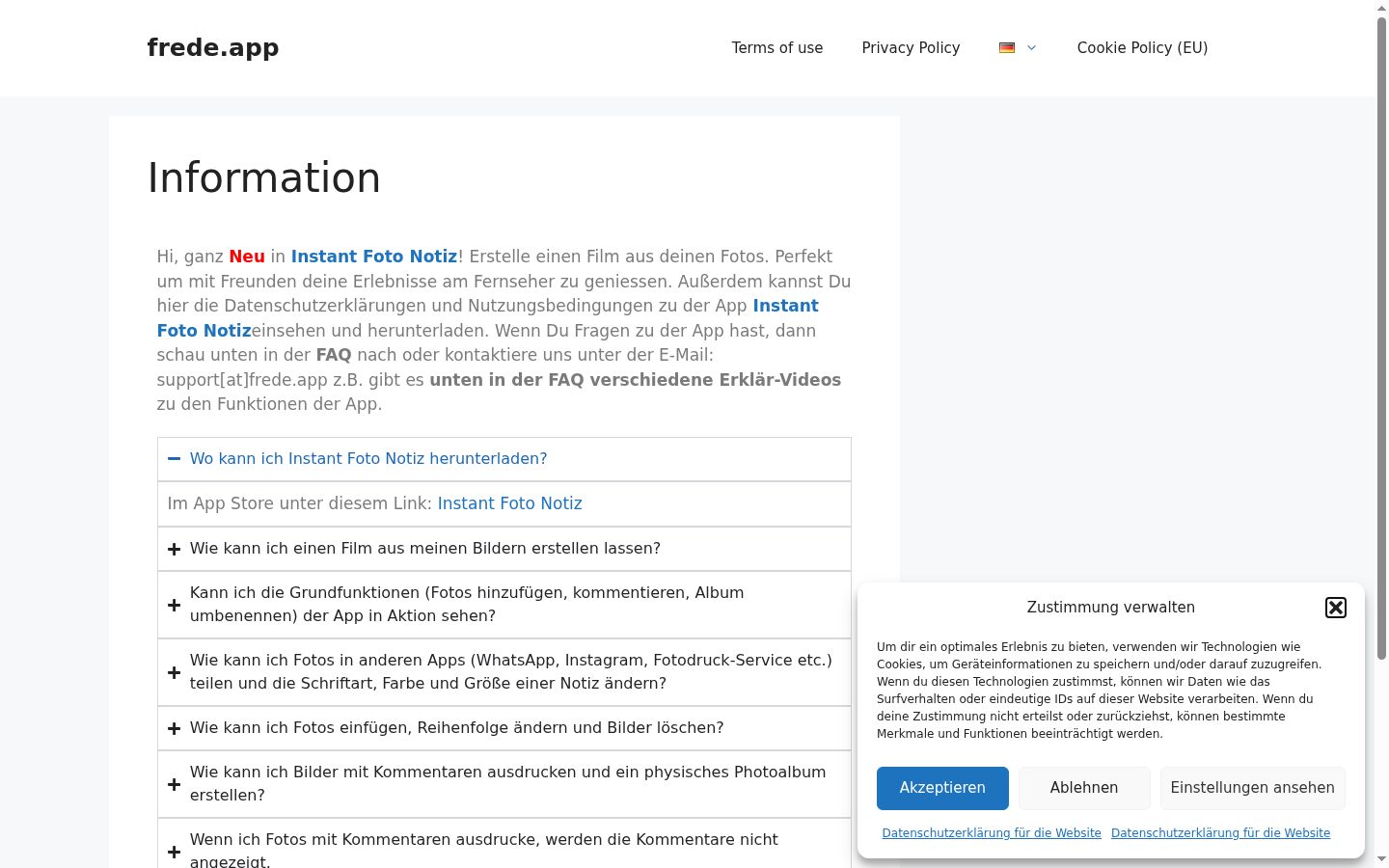Open the Terms of use menu item
This screenshot has width=1389, height=868.
coord(777,48)
